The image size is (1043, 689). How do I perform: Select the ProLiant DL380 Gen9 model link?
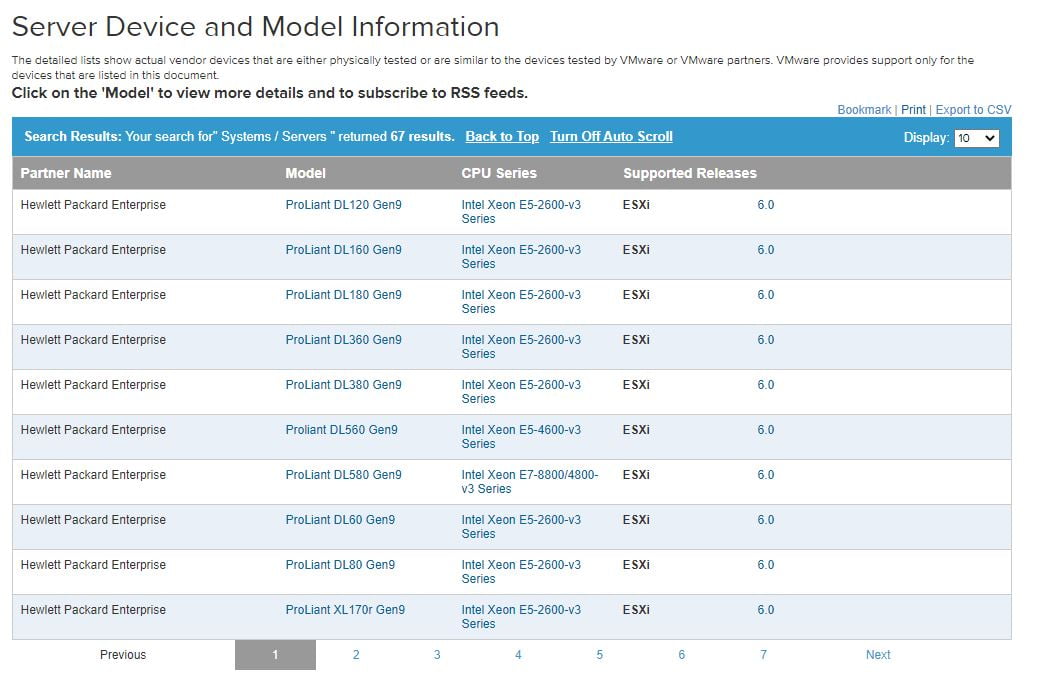click(x=343, y=385)
